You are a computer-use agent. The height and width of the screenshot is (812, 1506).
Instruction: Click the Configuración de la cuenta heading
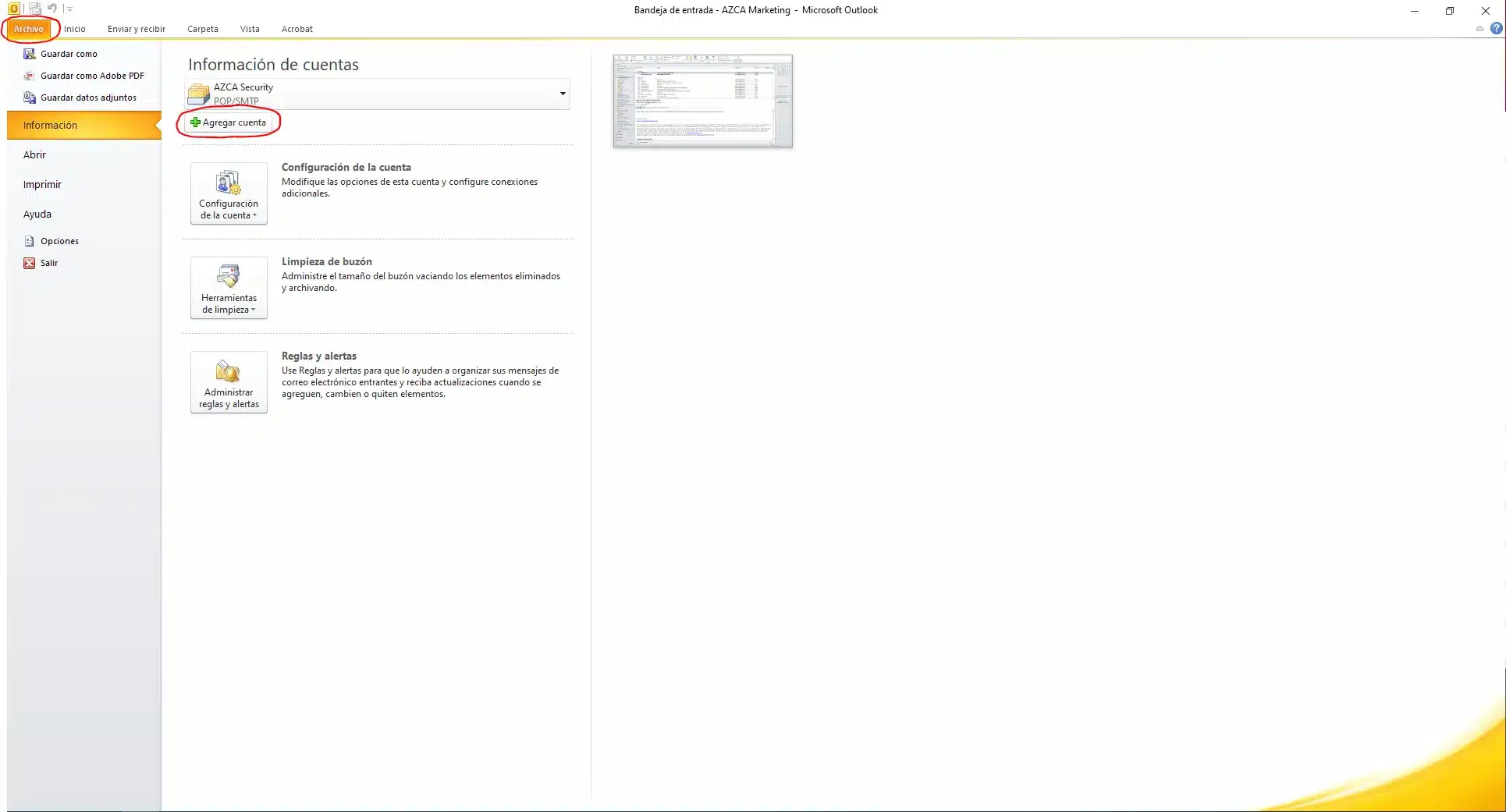click(x=346, y=167)
